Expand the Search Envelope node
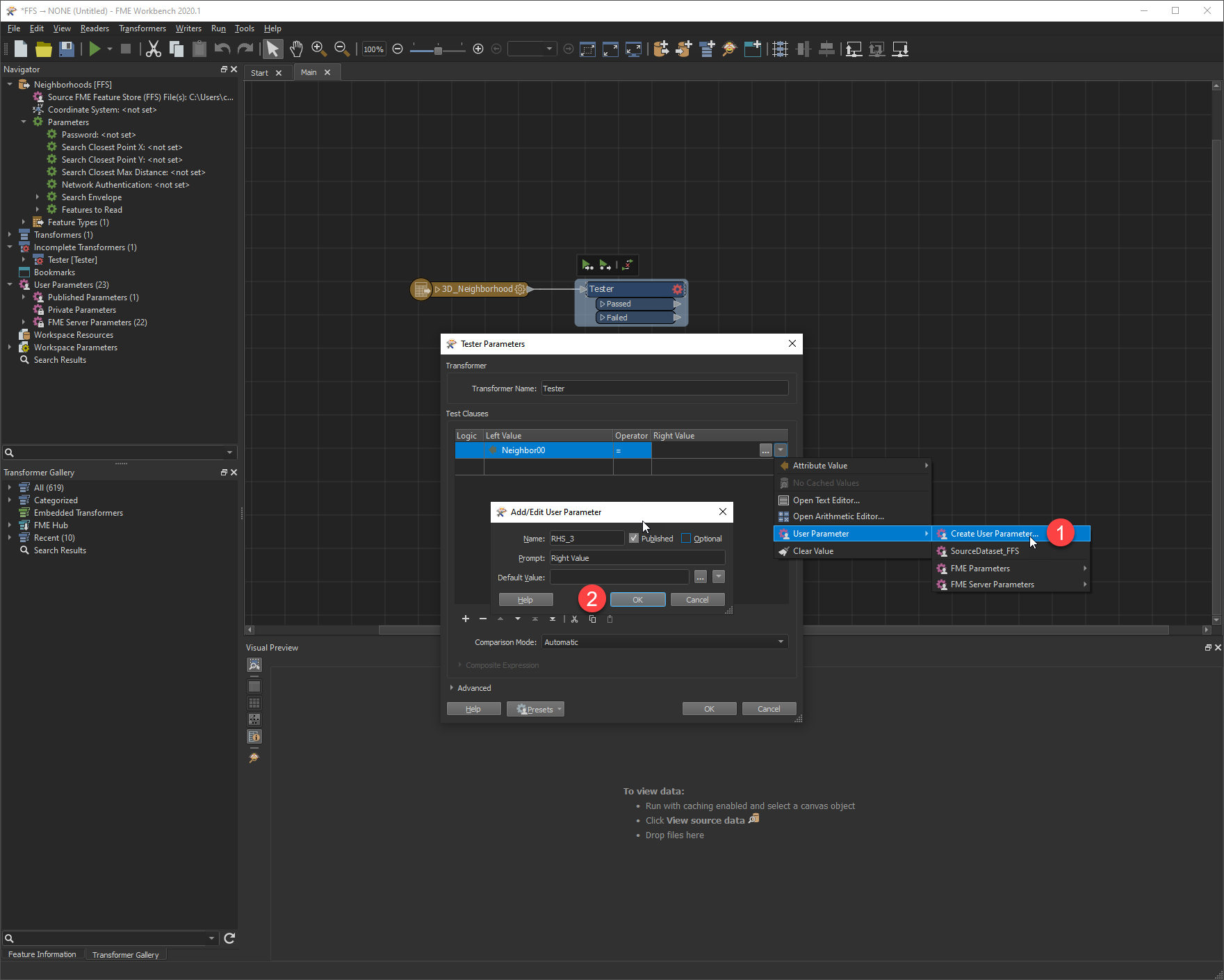This screenshot has width=1224, height=980. point(38,197)
